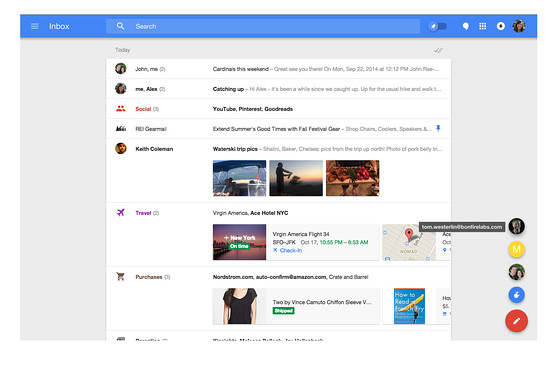Open the How to Read book cover
This screenshot has width=553, height=369.
pos(409,306)
